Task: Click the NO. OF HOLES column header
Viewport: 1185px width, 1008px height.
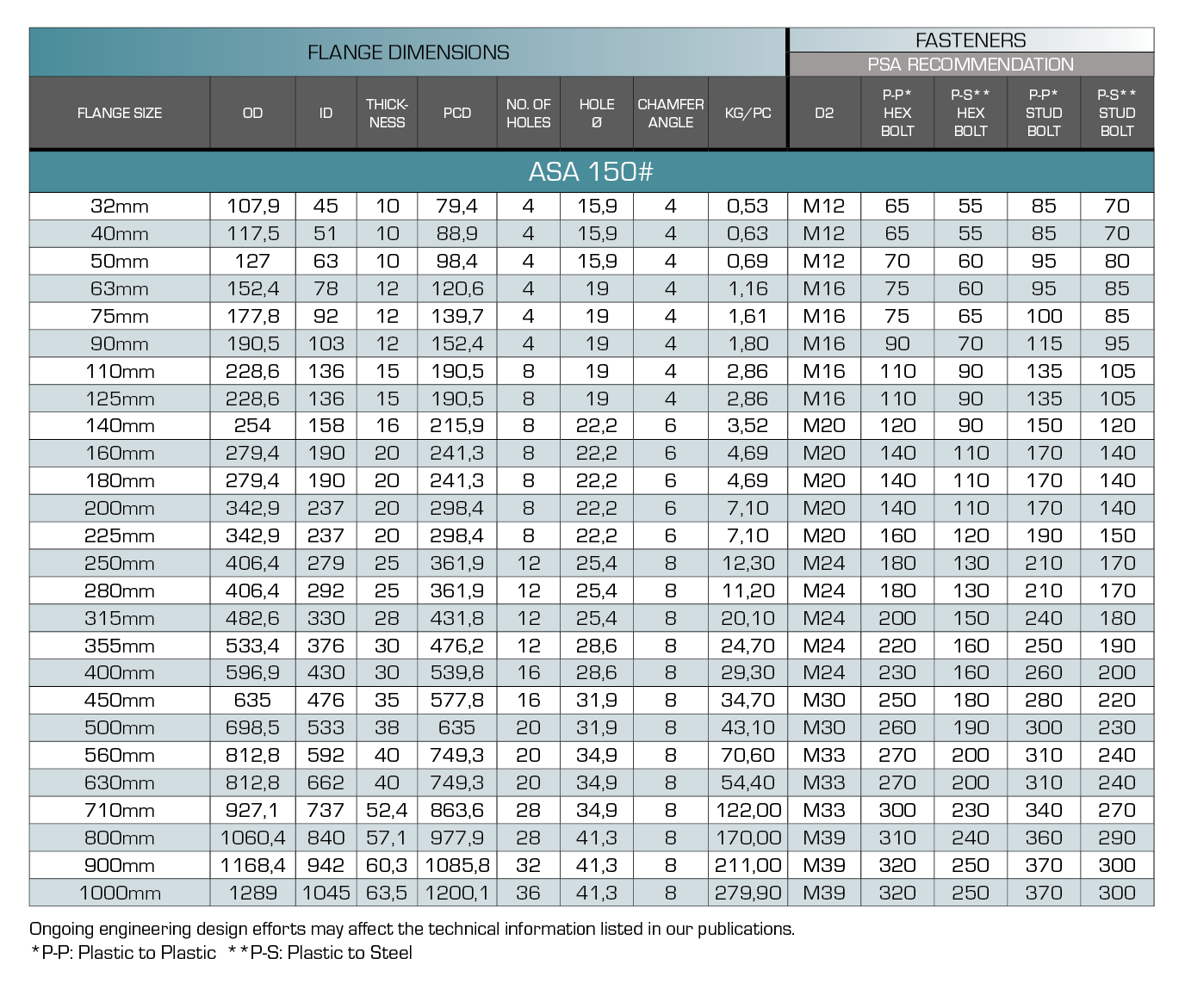Action: click(x=528, y=113)
